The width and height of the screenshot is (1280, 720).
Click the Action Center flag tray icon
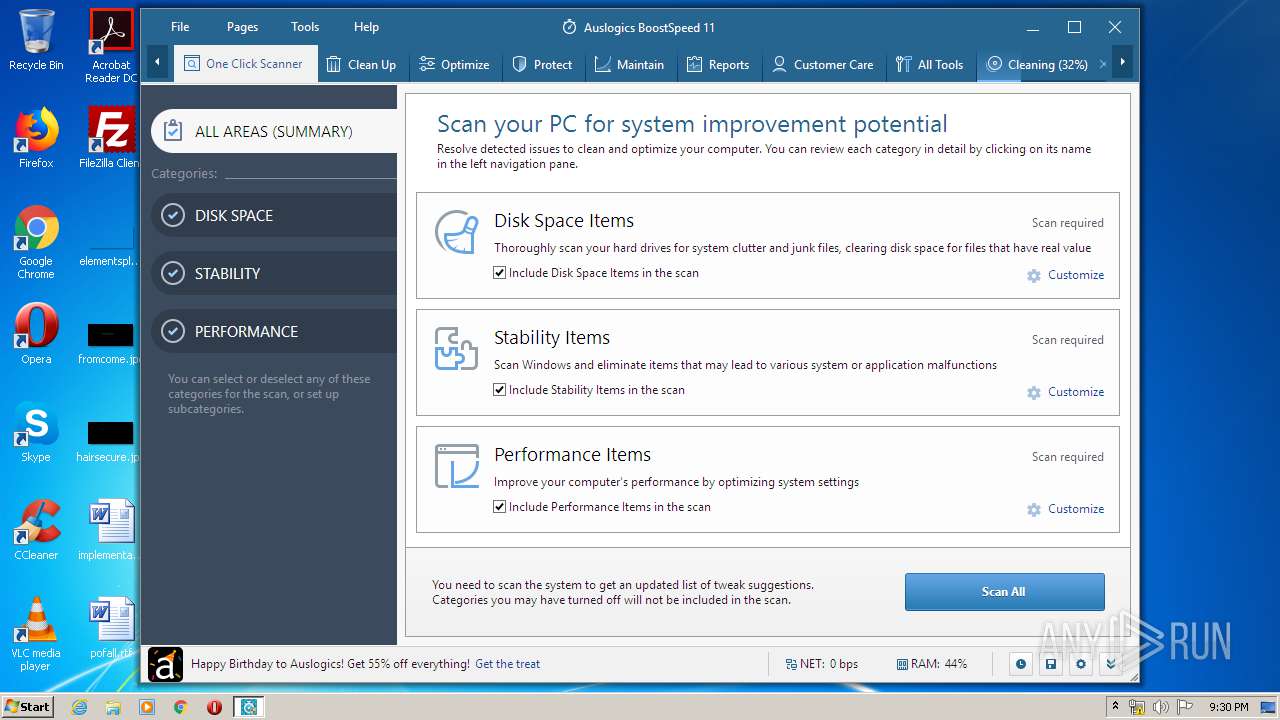click(x=1184, y=707)
